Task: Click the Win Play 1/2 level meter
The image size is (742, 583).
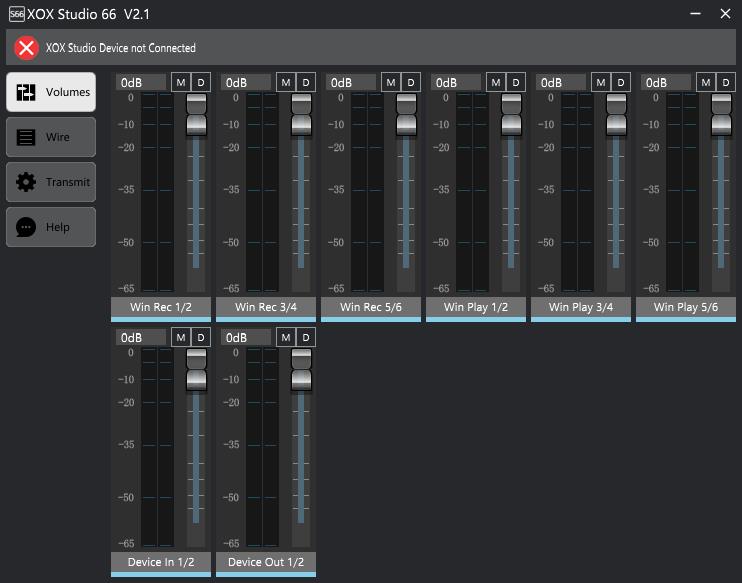Action: [473, 192]
